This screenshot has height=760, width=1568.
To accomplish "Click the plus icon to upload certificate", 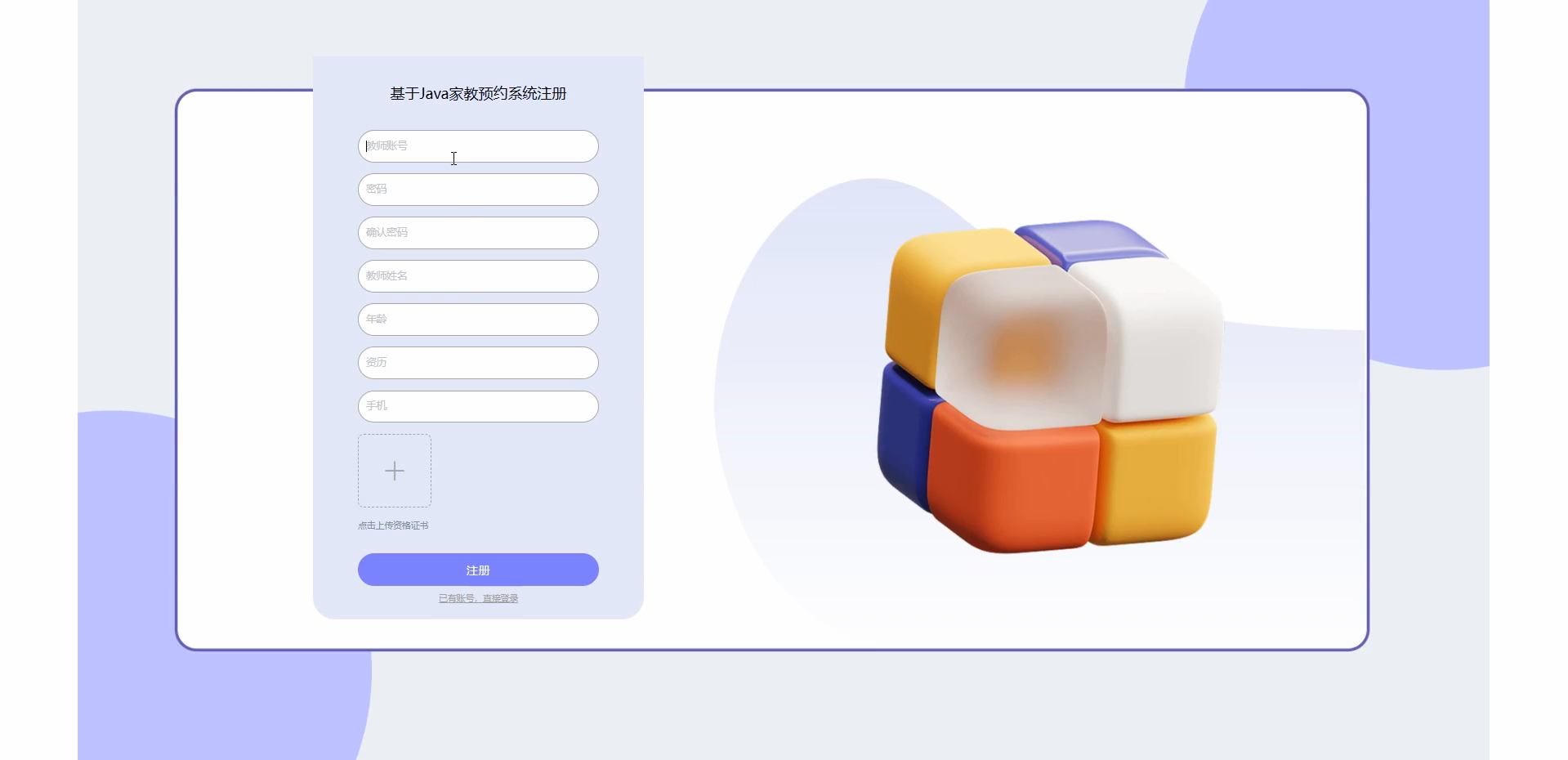I will [x=395, y=471].
